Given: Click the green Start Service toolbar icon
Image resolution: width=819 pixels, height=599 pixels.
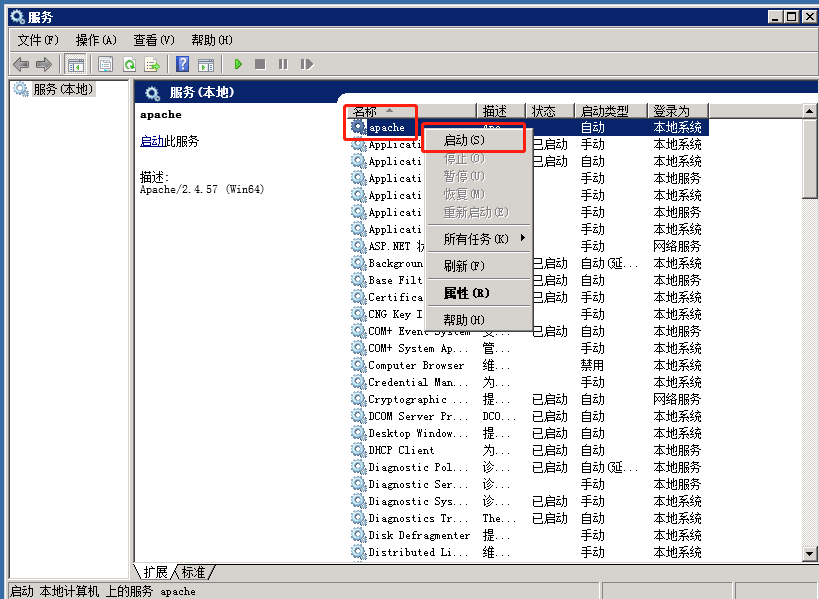Looking at the screenshot, I should tap(238, 64).
